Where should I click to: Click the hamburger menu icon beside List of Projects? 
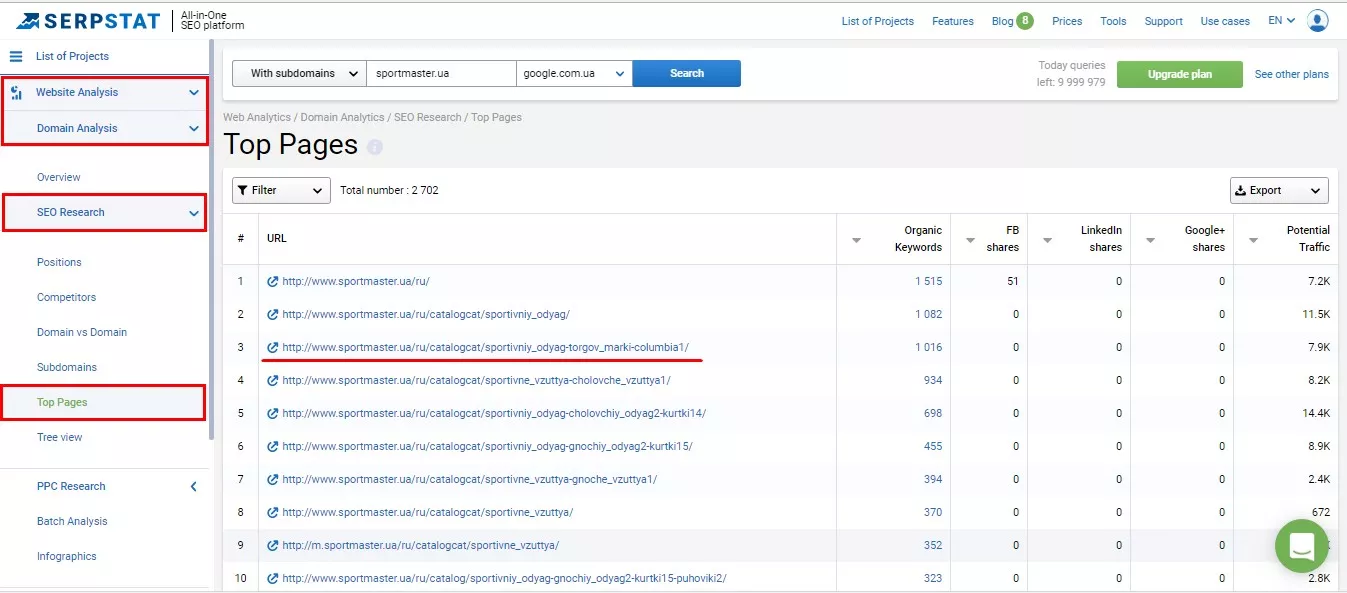16,56
